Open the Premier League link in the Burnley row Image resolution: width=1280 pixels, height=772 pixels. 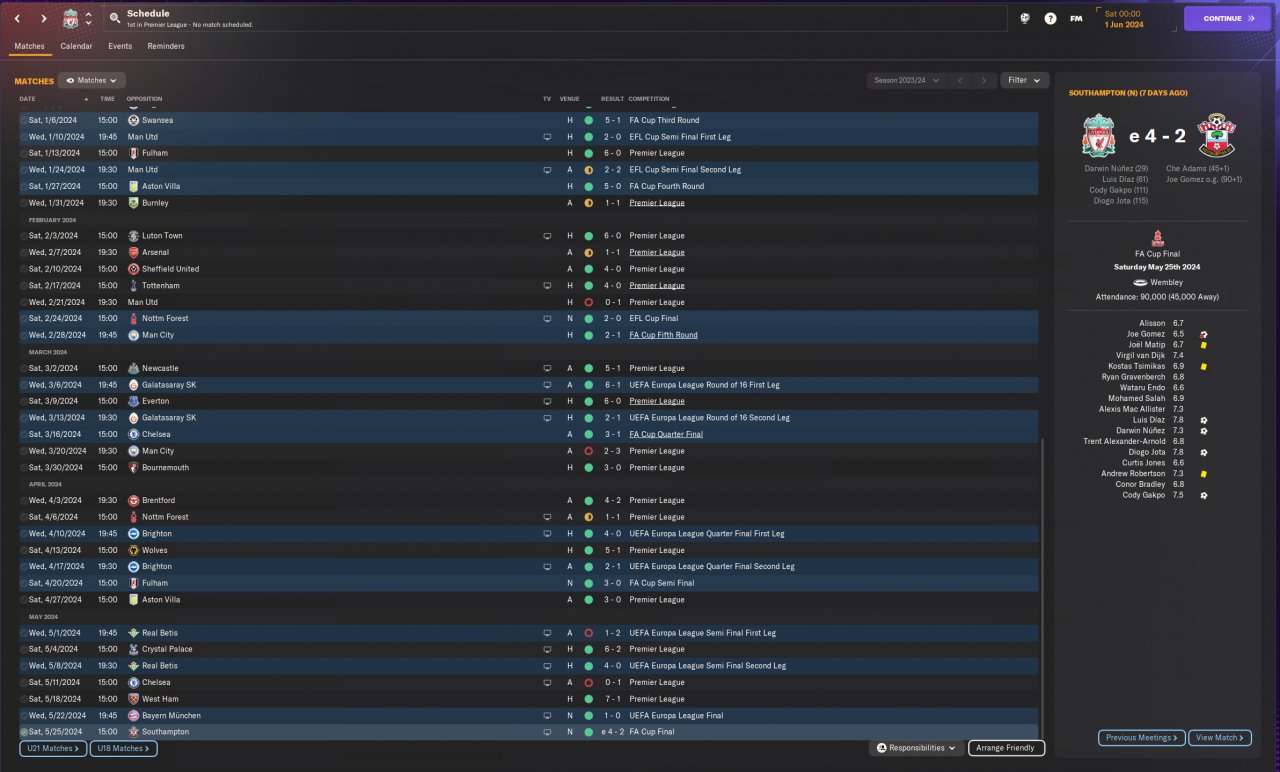click(657, 203)
